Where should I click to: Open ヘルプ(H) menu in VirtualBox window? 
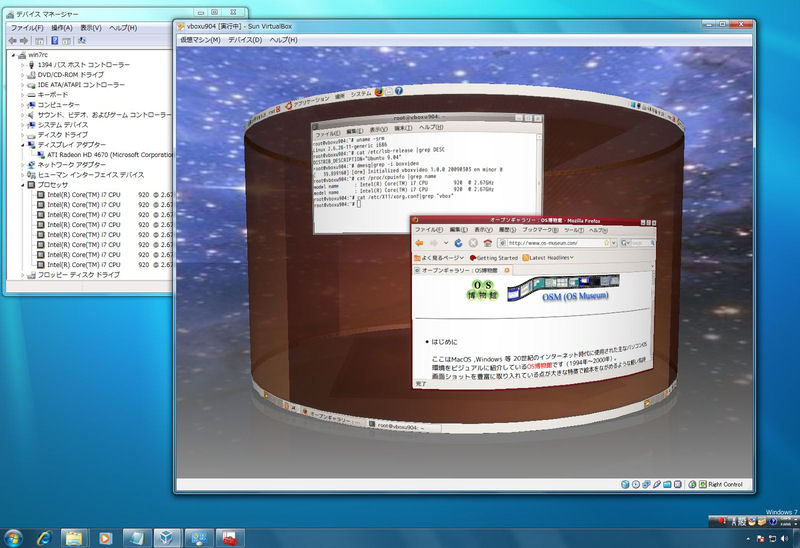pos(283,40)
